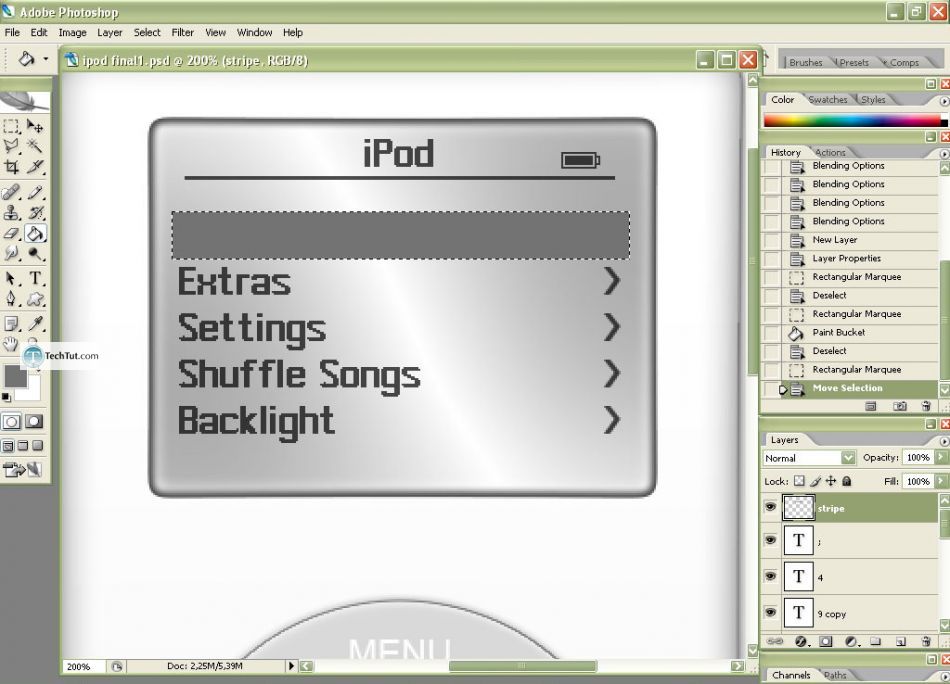Select the Crop tool
The width and height of the screenshot is (950, 684).
pos(12,166)
